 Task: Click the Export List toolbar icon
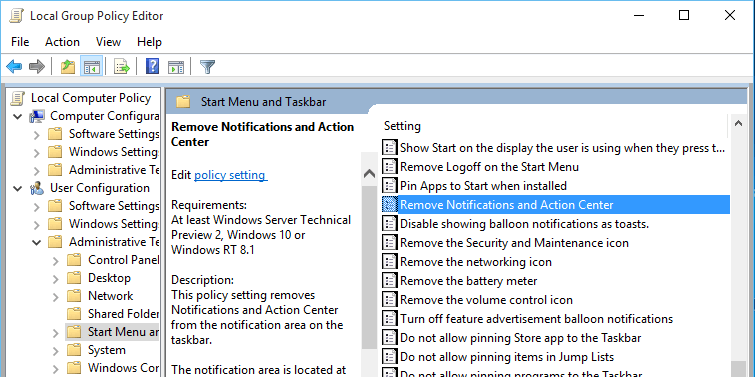click(x=122, y=66)
